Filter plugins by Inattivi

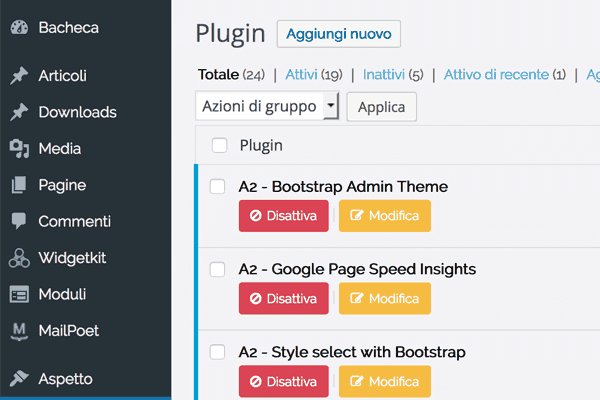pyautogui.click(x=383, y=74)
